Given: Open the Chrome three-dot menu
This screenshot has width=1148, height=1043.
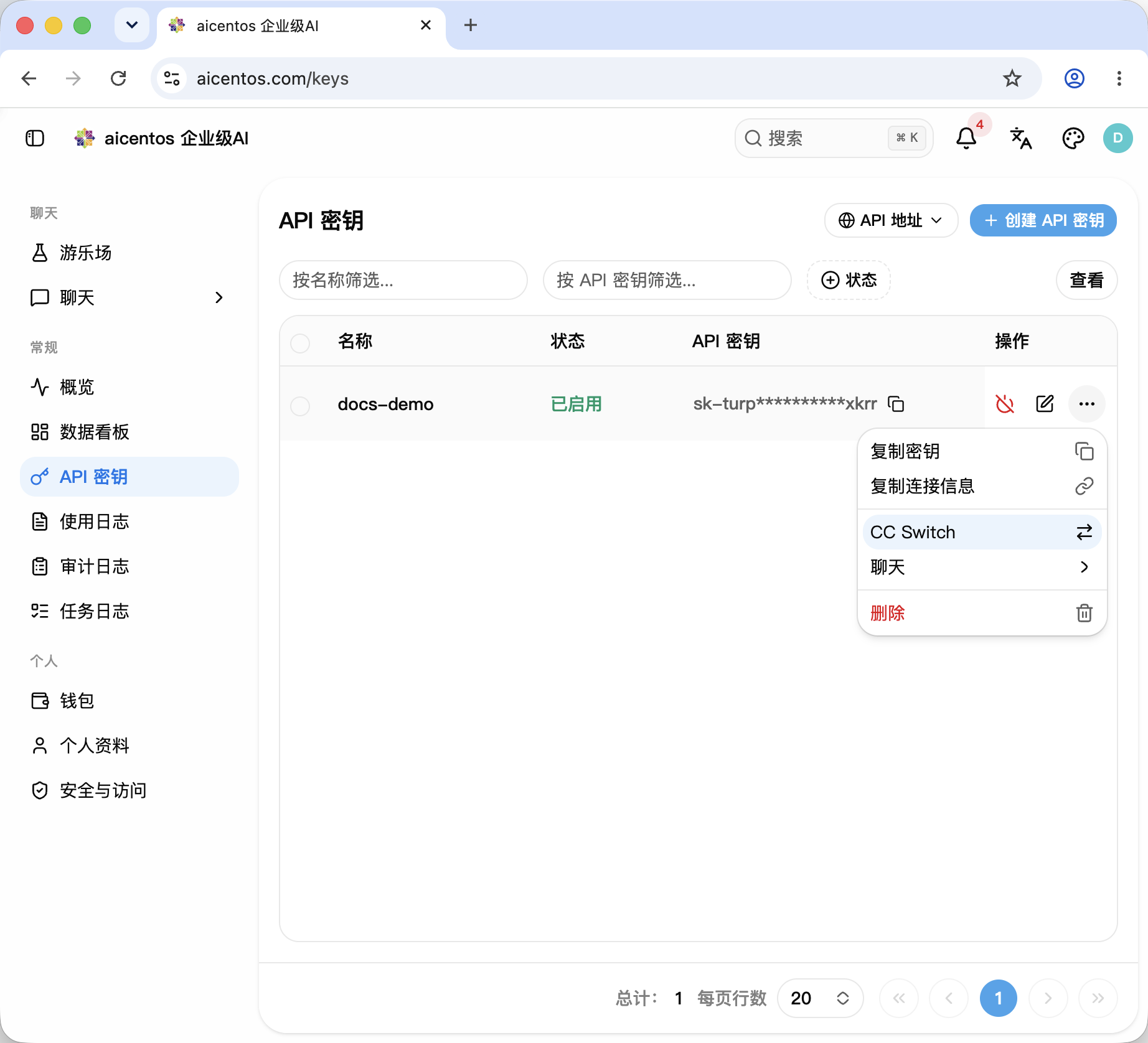Looking at the screenshot, I should (1119, 78).
